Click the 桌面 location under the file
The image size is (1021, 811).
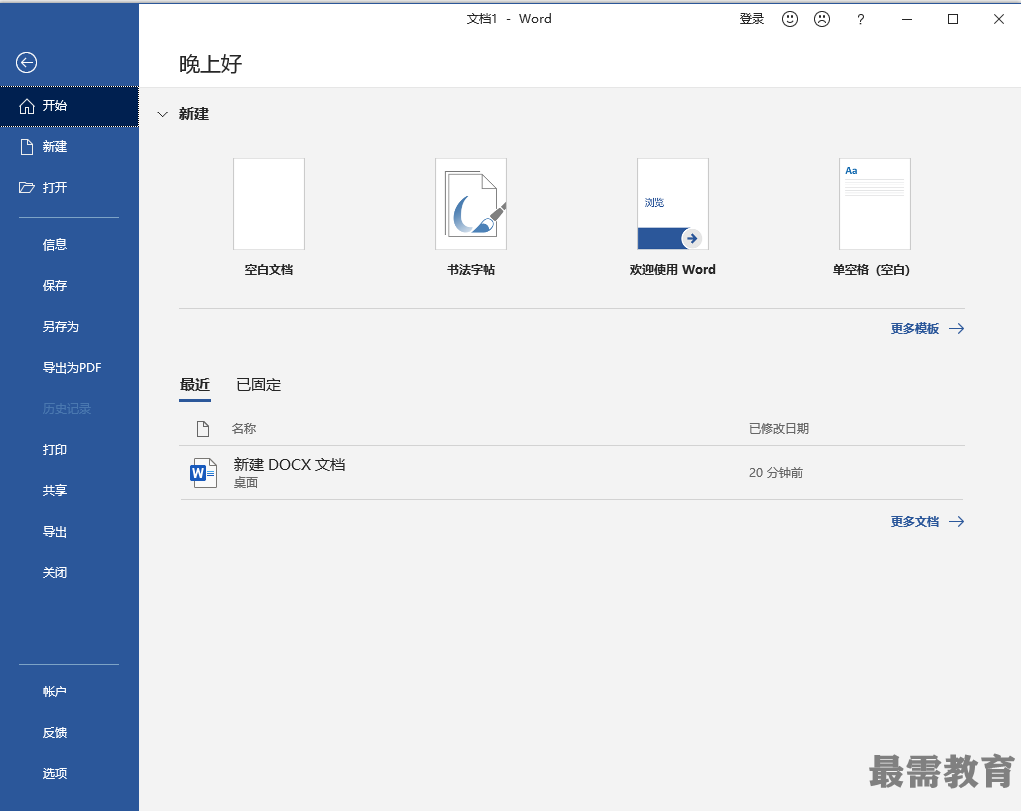click(246, 483)
